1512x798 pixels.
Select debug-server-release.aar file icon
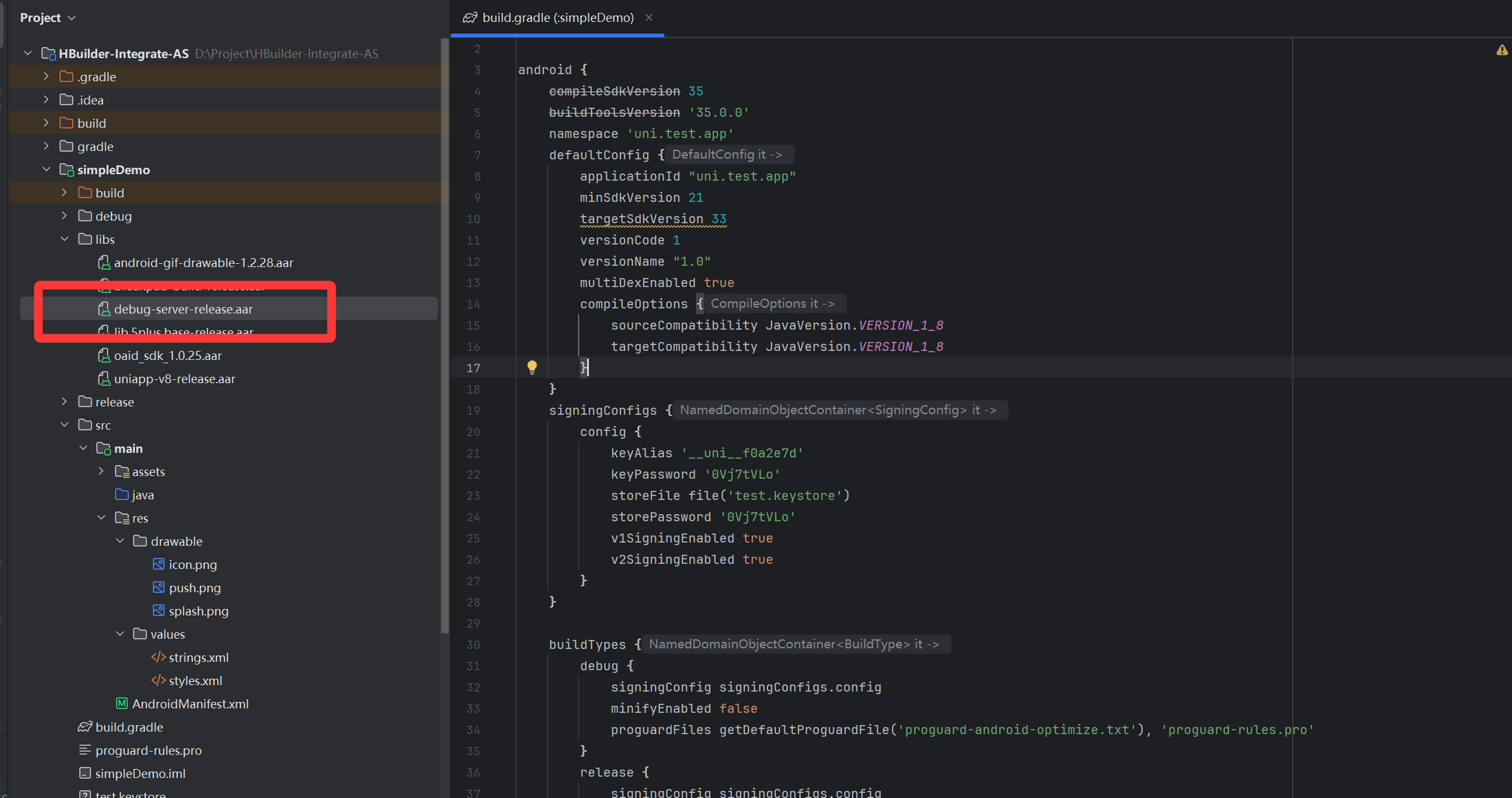(104, 309)
